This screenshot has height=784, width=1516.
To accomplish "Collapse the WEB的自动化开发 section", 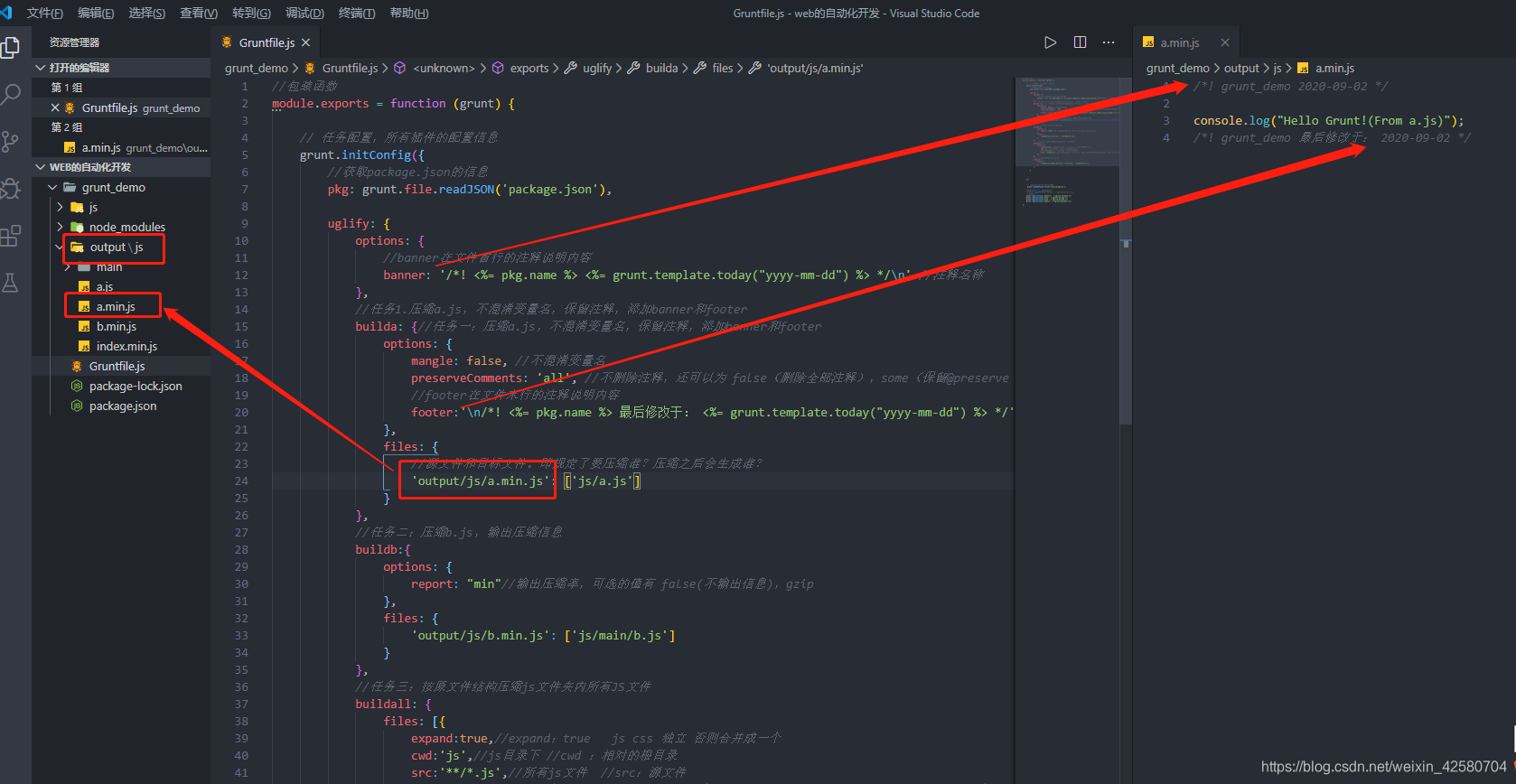I will [121, 167].
